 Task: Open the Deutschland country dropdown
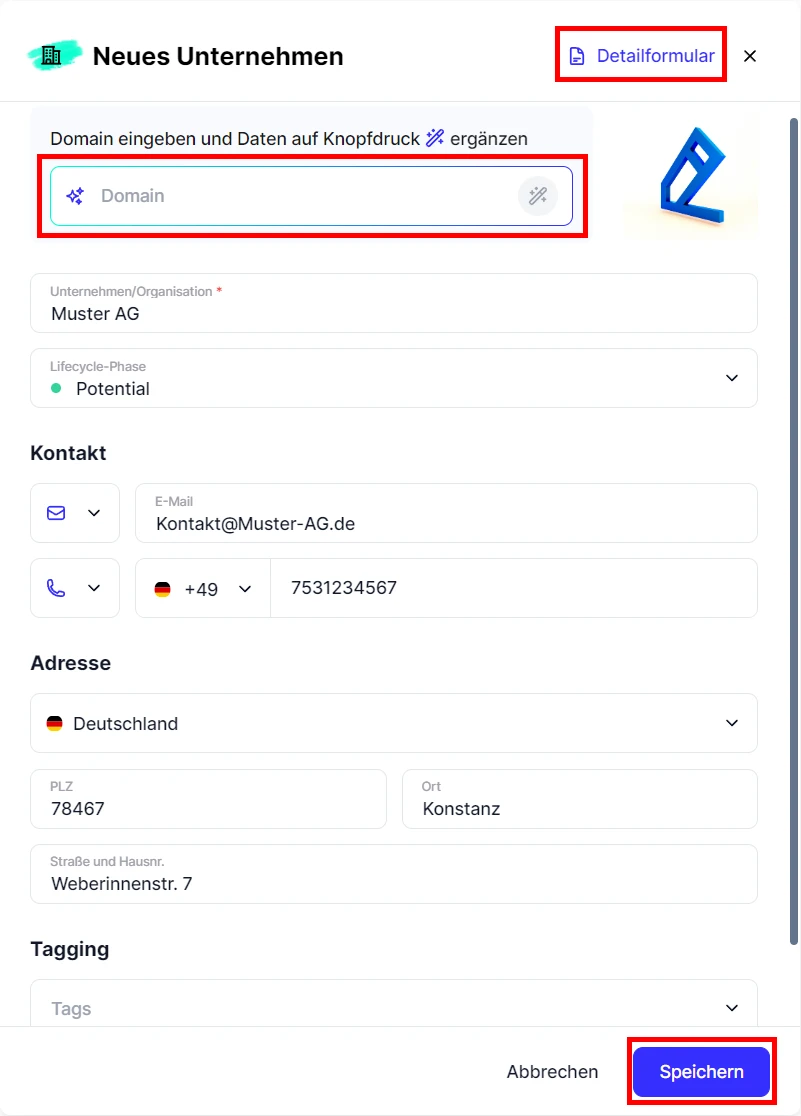[731, 723]
